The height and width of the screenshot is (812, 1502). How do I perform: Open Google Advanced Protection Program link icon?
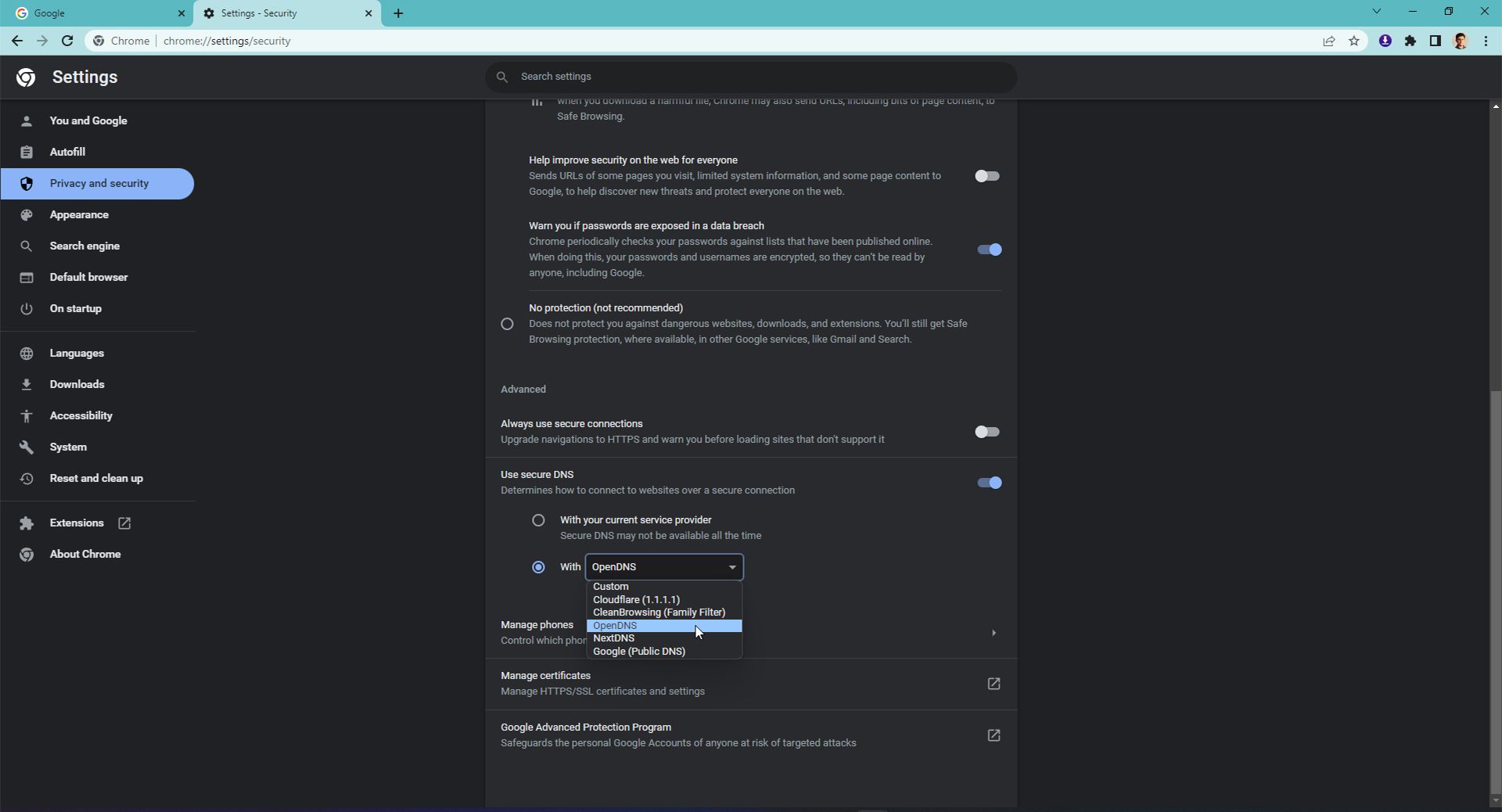click(x=993, y=735)
